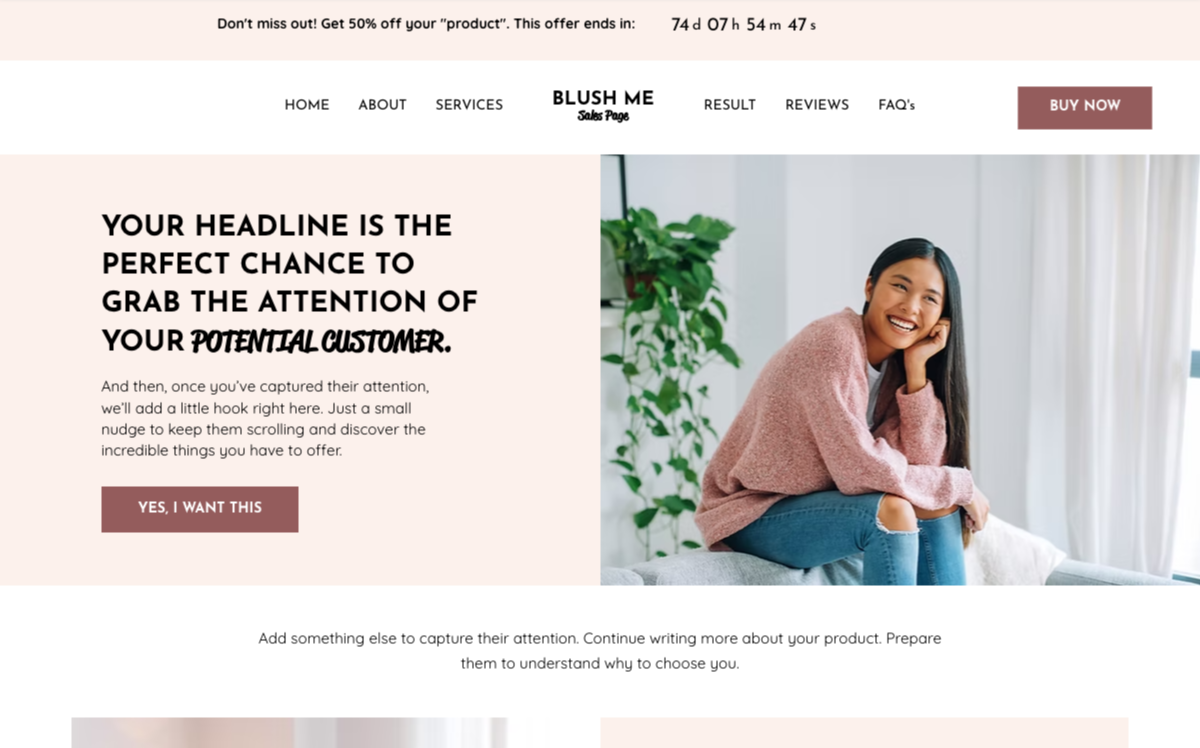Click the blurred image at bottom left
This screenshot has width=1200, height=748.
tap(290, 732)
